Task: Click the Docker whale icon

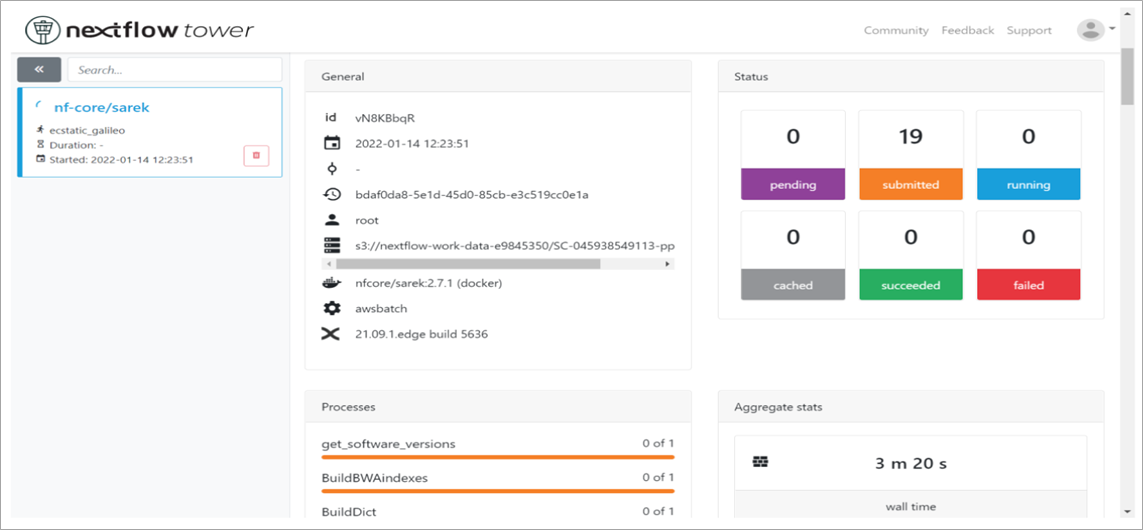Action: click(x=332, y=284)
